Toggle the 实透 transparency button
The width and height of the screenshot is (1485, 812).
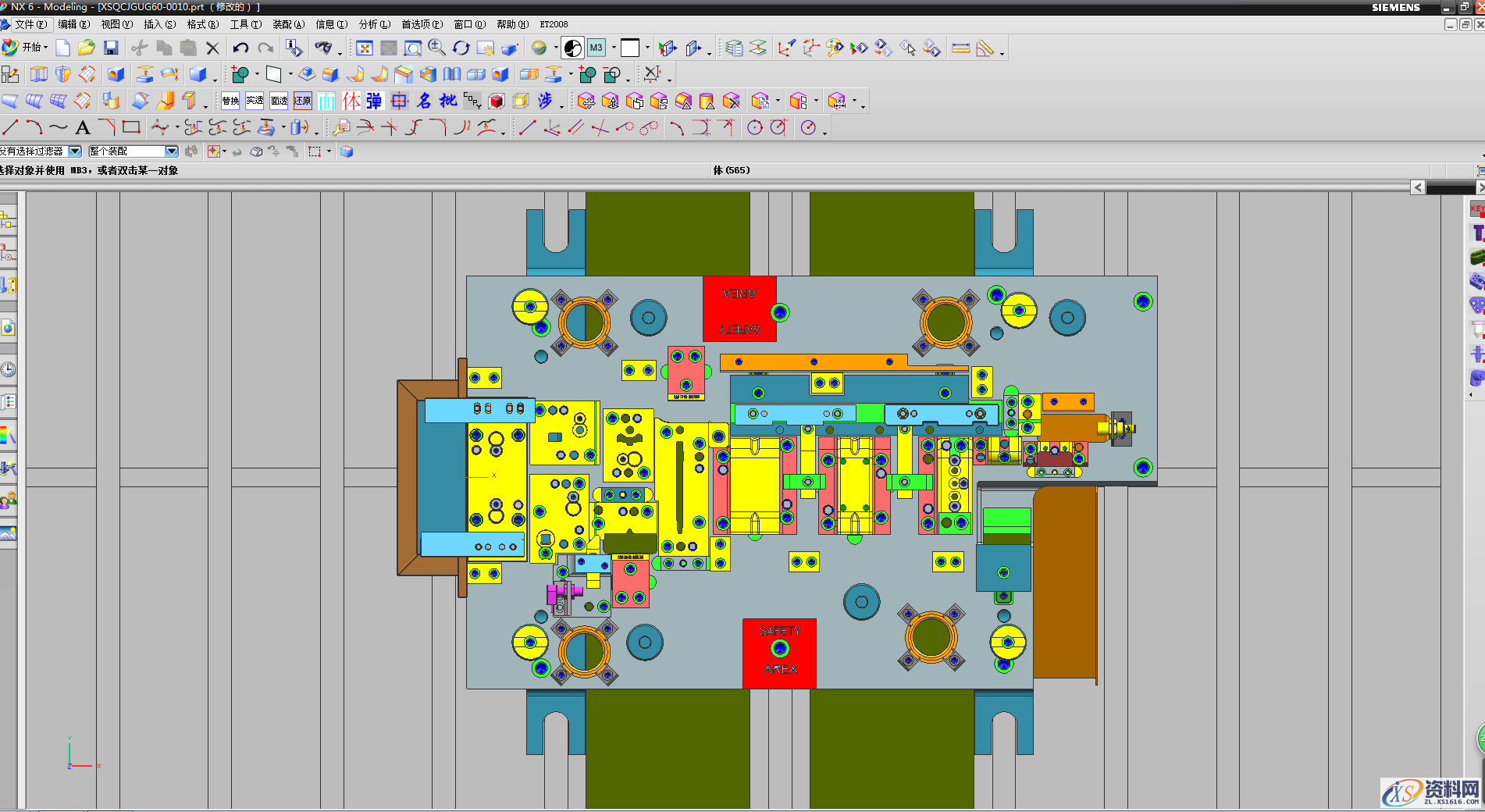pyautogui.click(x=255, y=101)
